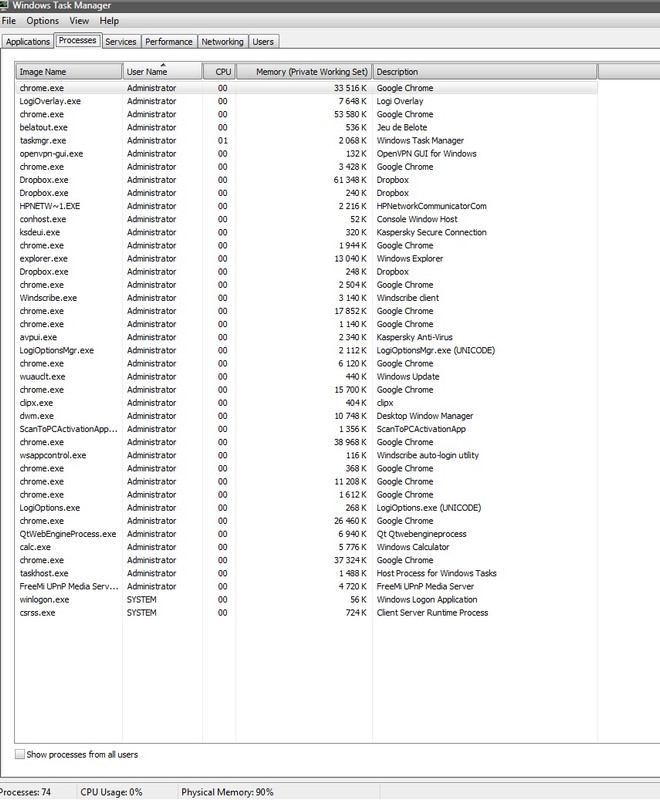Select the LogiOptions.exe process
The height and width of the screenshot is (800, 660).
pos(306,508)
